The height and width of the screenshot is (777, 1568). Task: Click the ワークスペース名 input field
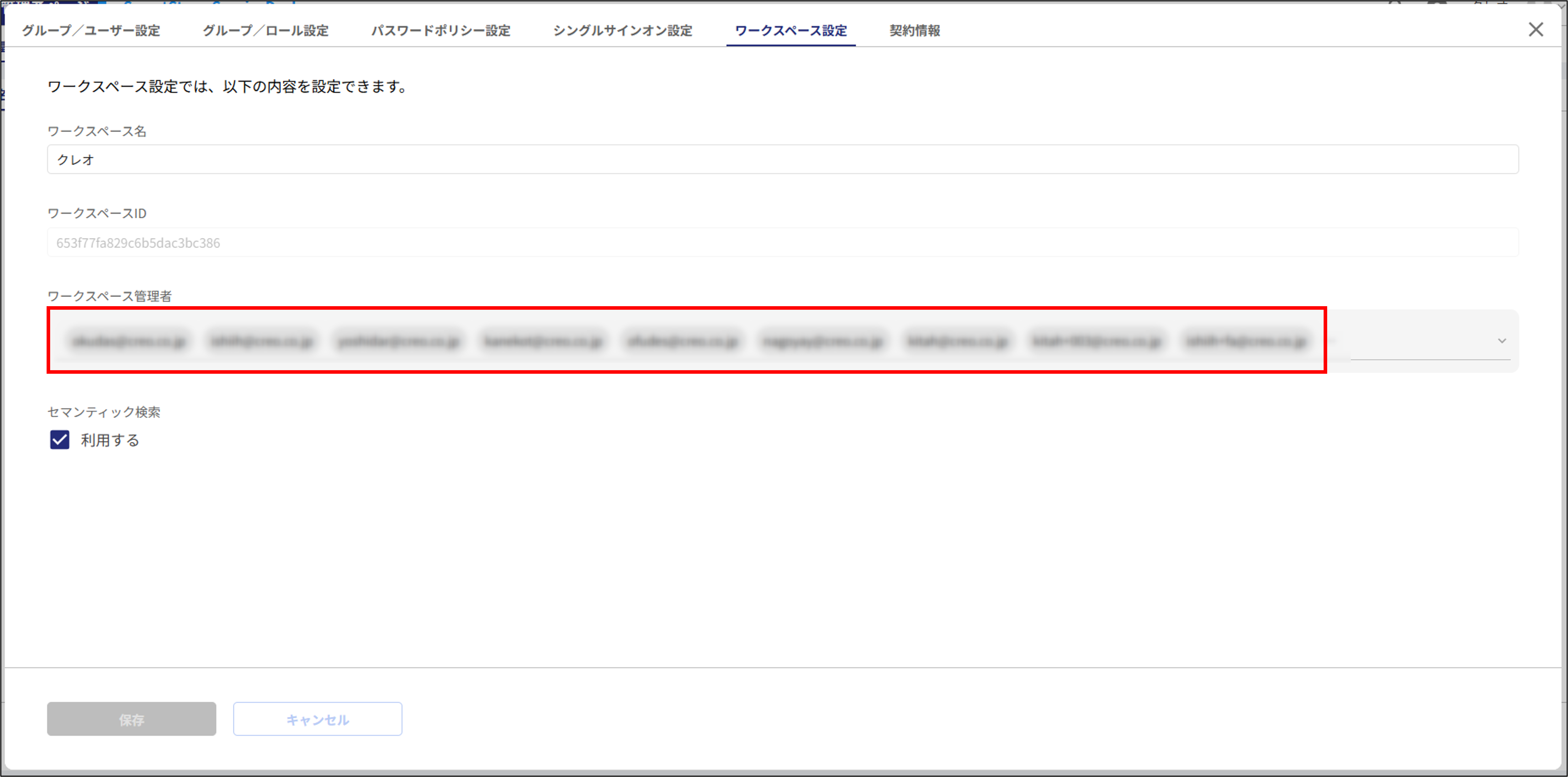783,159
